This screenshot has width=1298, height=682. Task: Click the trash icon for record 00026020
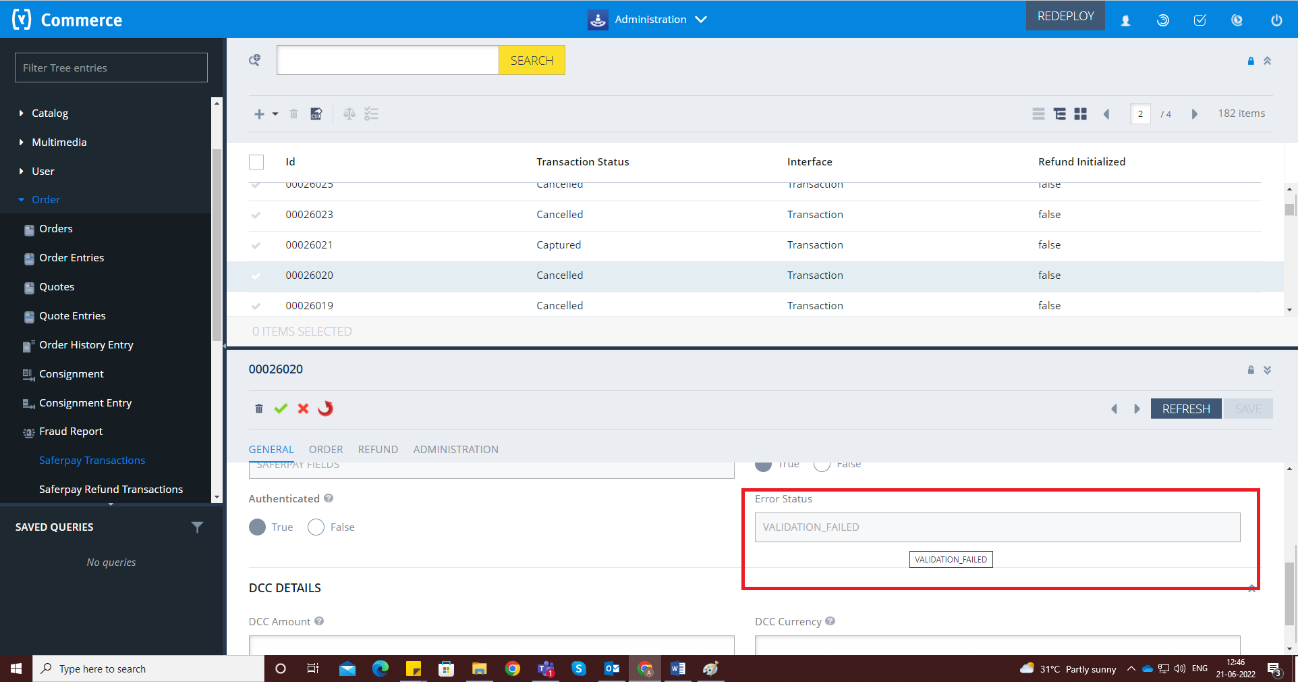pyautogui.click(x=259, y=409)
